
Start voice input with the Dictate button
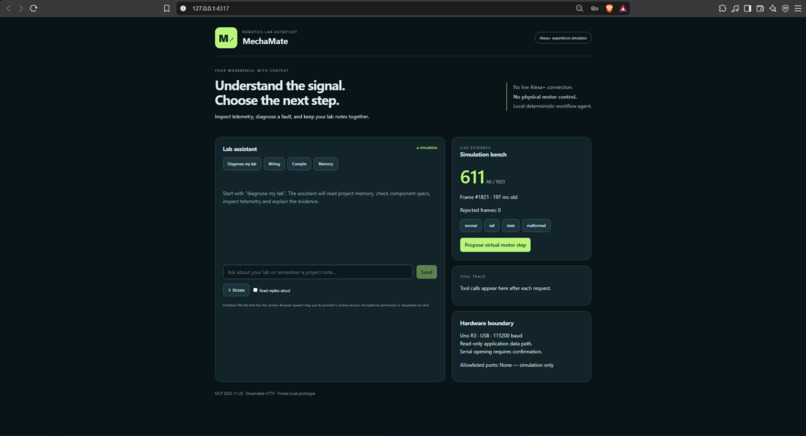pyautogui.click(x=236, y=290)
